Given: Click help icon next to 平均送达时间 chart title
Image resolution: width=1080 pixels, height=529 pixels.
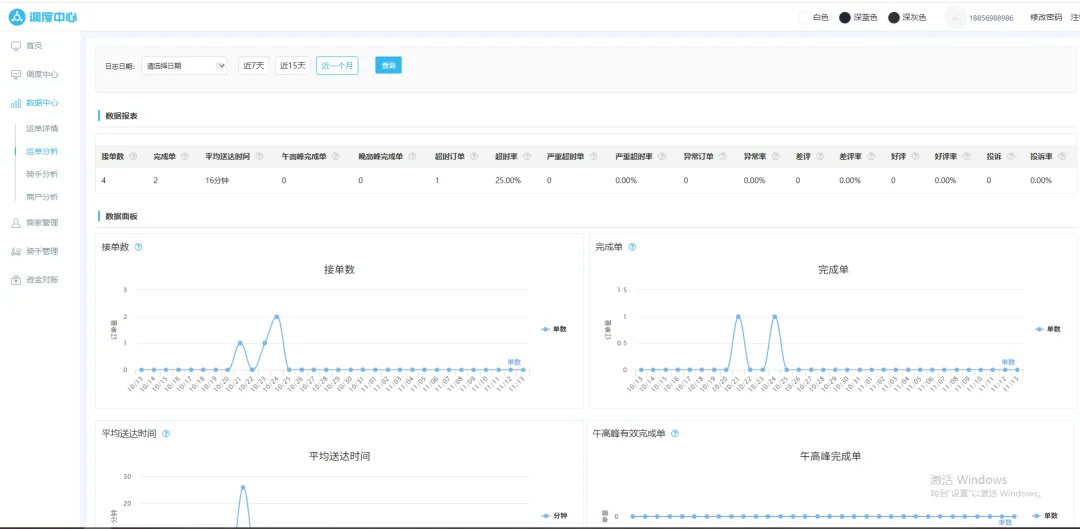Looking at the screenshot, I should 166,434.
